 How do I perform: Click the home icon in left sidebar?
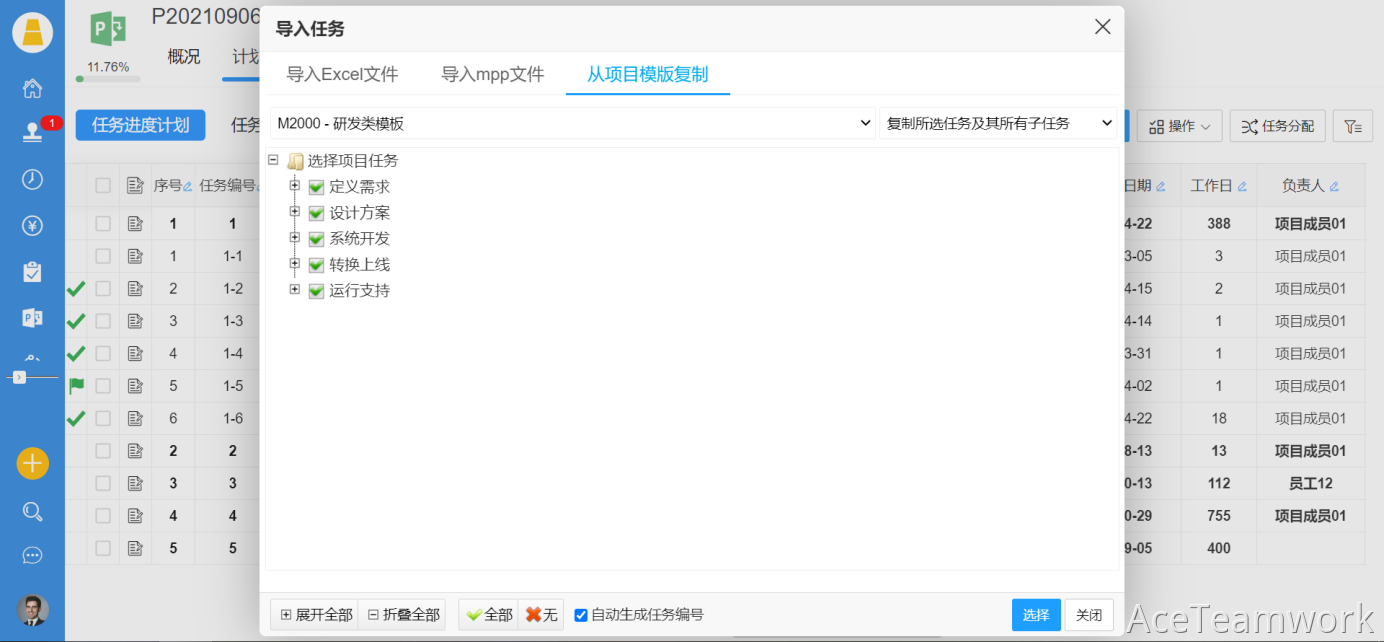(x=32, y=88)
